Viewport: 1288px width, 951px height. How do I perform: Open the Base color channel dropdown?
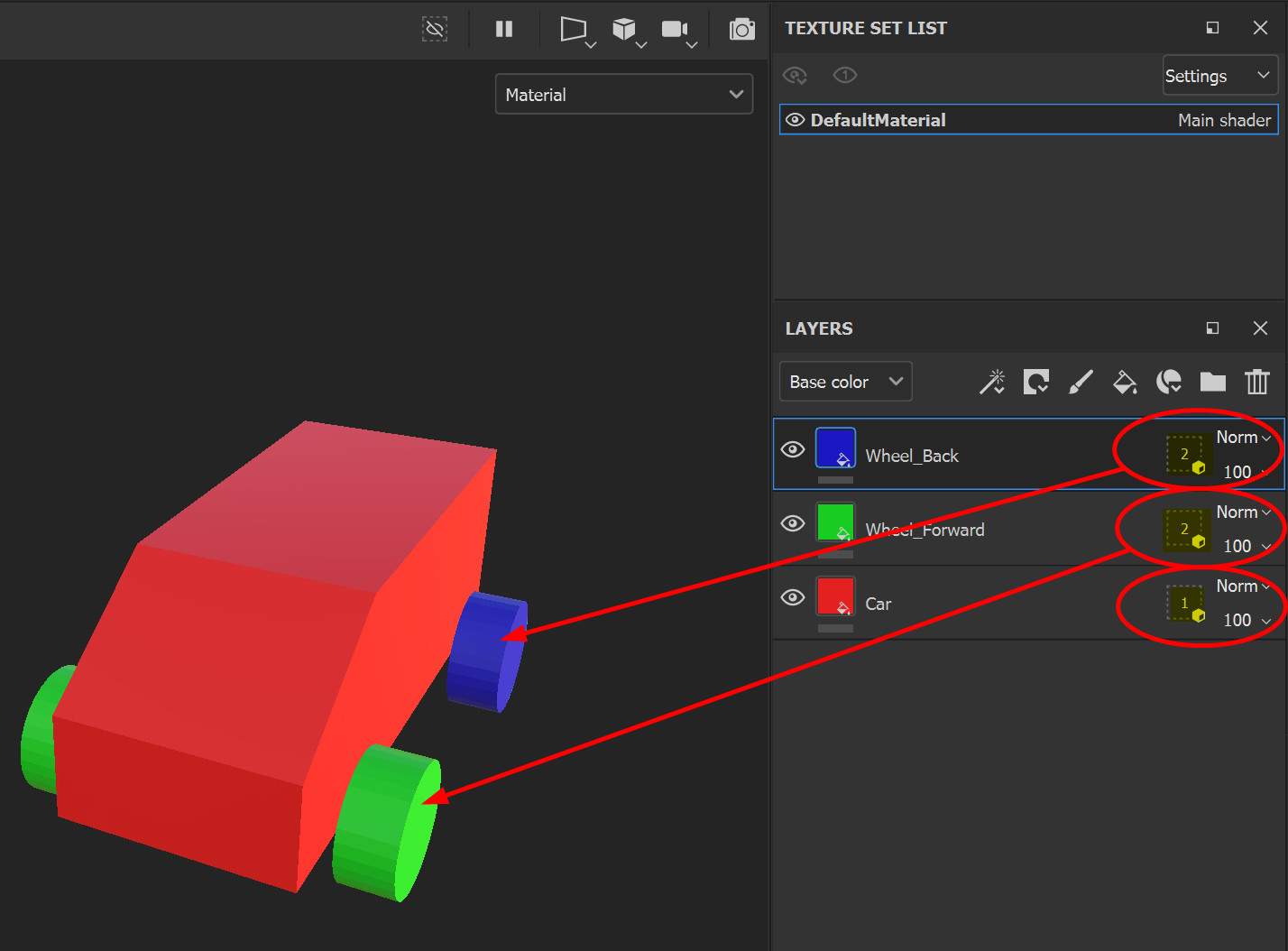pos(845,381)
